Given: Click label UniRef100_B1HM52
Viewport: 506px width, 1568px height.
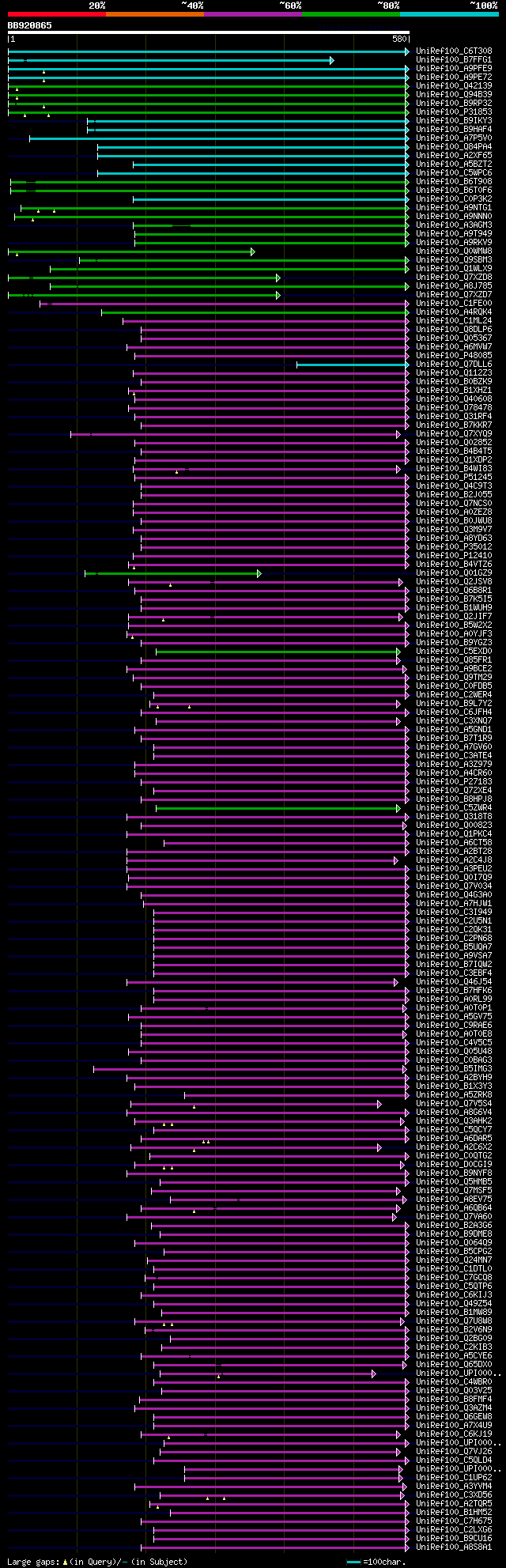Looking at the screenshot, I should point(454,1513).
